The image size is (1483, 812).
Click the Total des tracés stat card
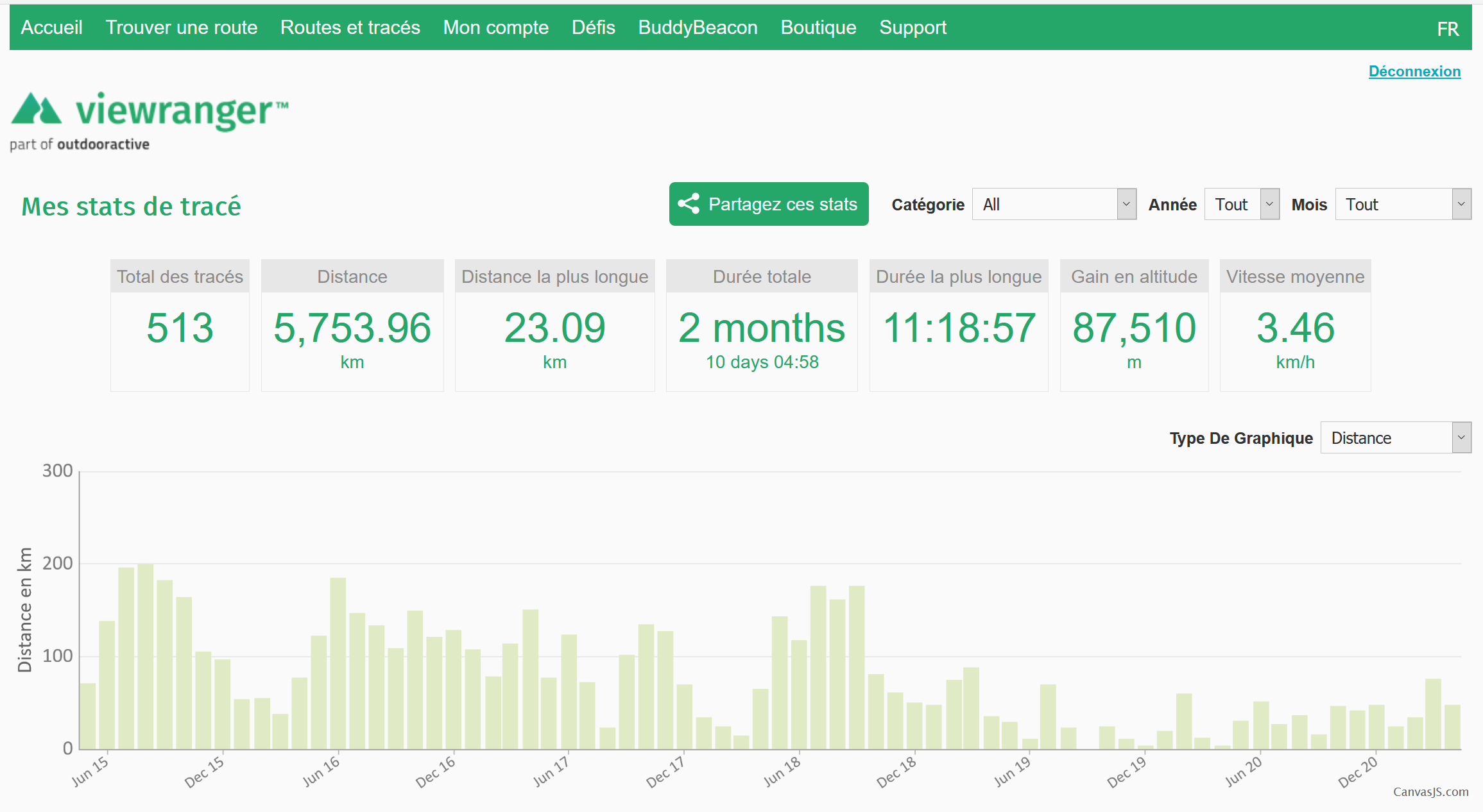[180, 325]
